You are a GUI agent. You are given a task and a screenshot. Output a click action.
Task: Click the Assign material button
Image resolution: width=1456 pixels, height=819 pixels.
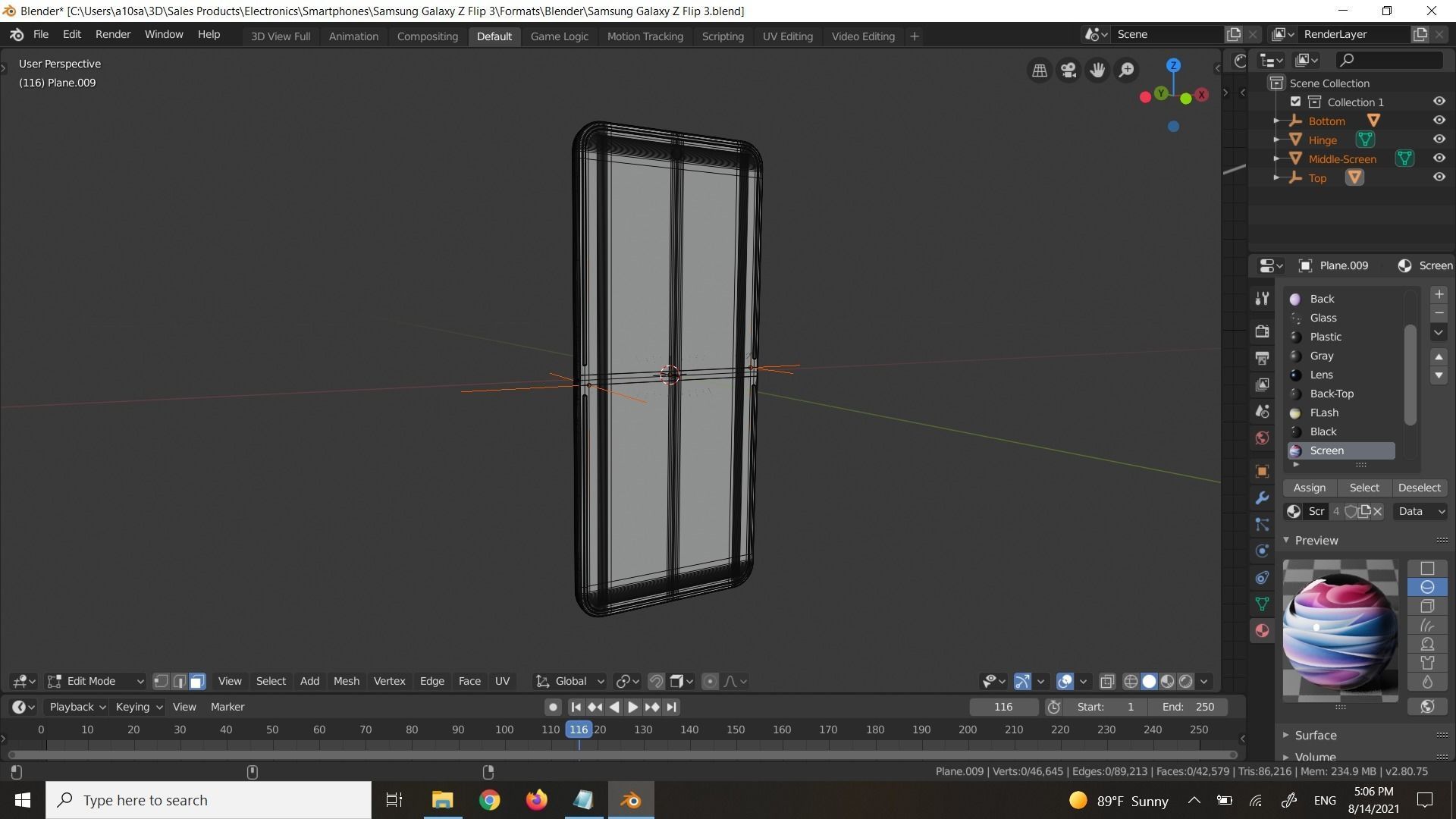(1310, 488)
